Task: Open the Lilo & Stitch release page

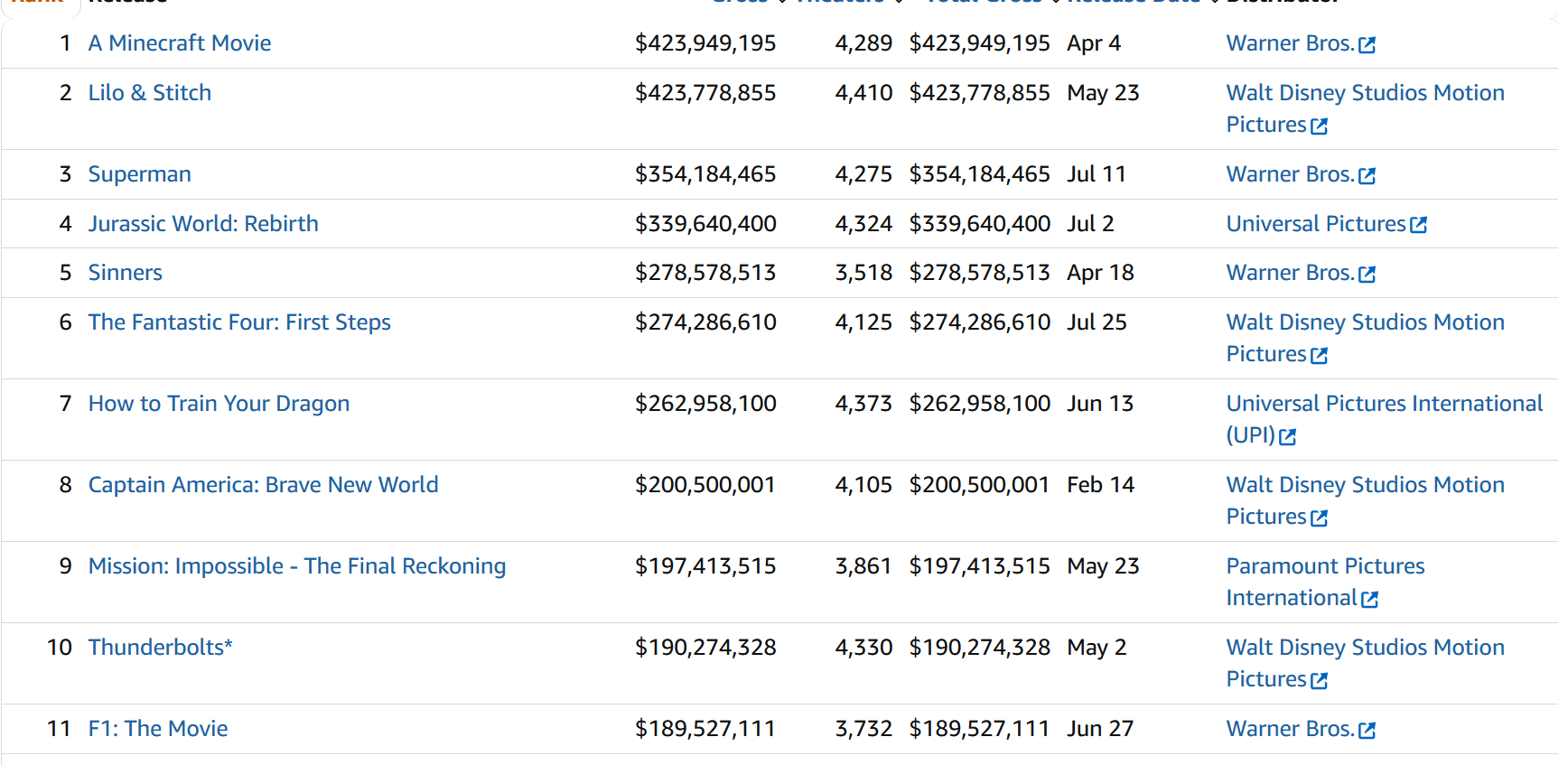Action: click(150, 93)
